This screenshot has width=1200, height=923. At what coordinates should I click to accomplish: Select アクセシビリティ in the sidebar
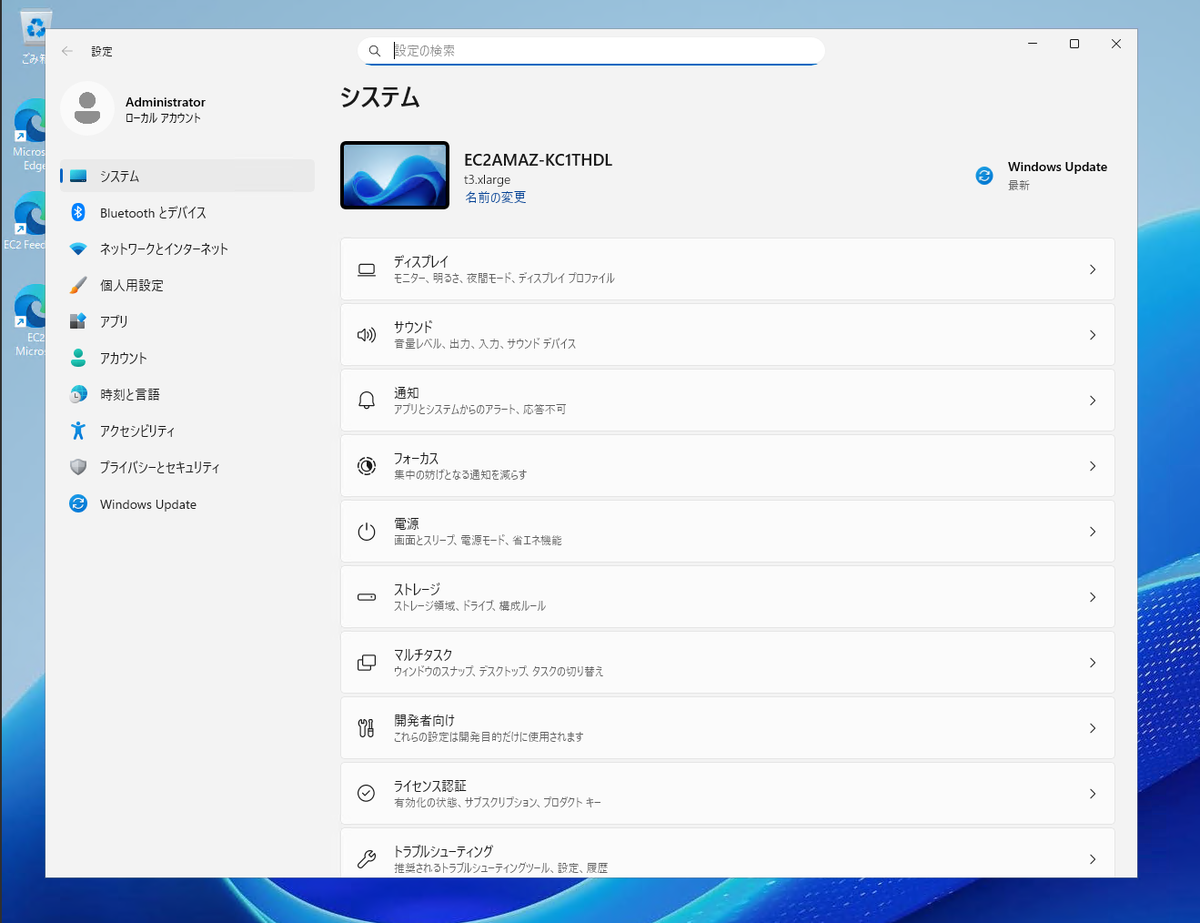(x=187, y=431)
